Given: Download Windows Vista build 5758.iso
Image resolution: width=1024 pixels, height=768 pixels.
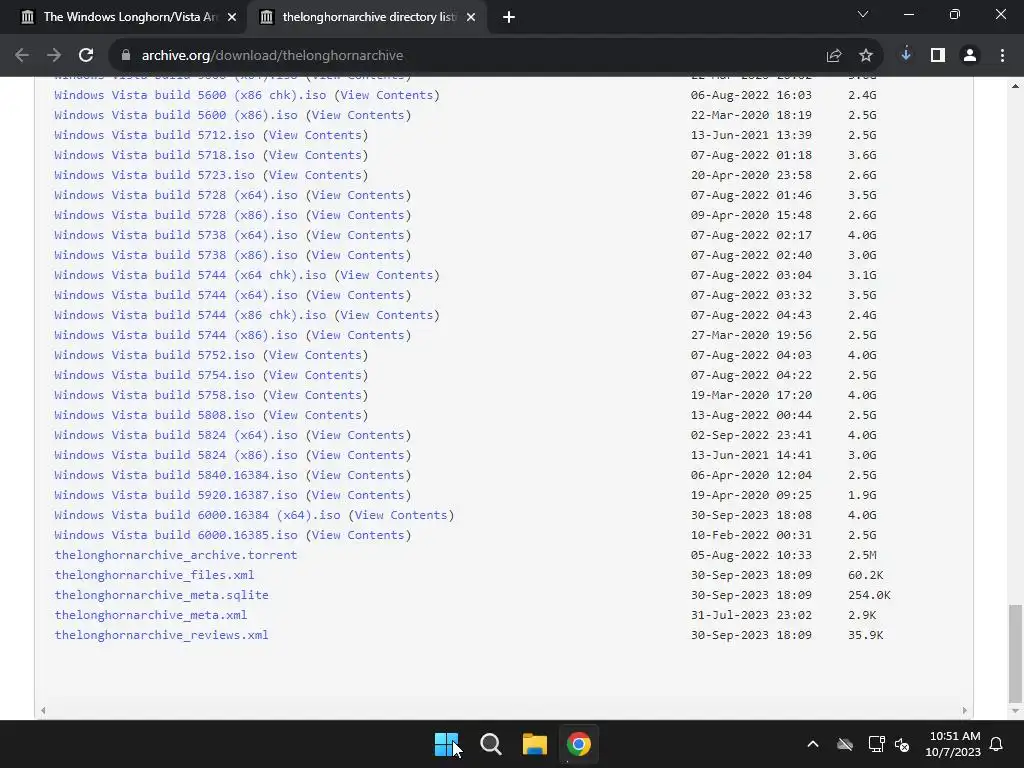Looking at the screenshot, I should tap(154, 395).
